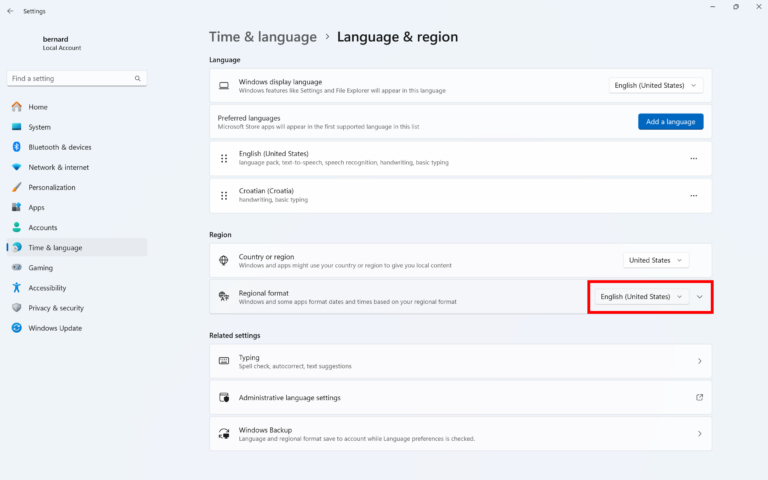Open Accessibility in the sidebar

coord(77,288)
